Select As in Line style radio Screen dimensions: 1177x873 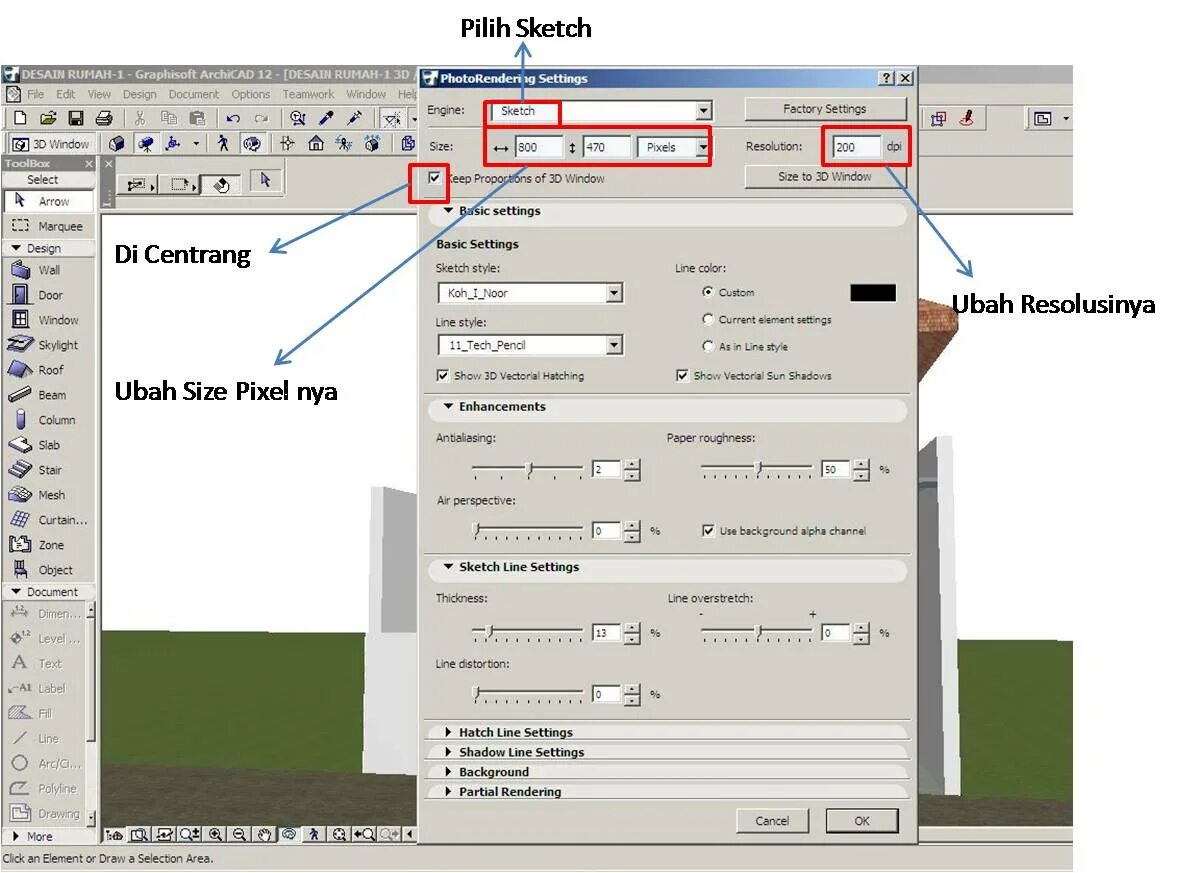pyautogui.click(x=707, y=346)
